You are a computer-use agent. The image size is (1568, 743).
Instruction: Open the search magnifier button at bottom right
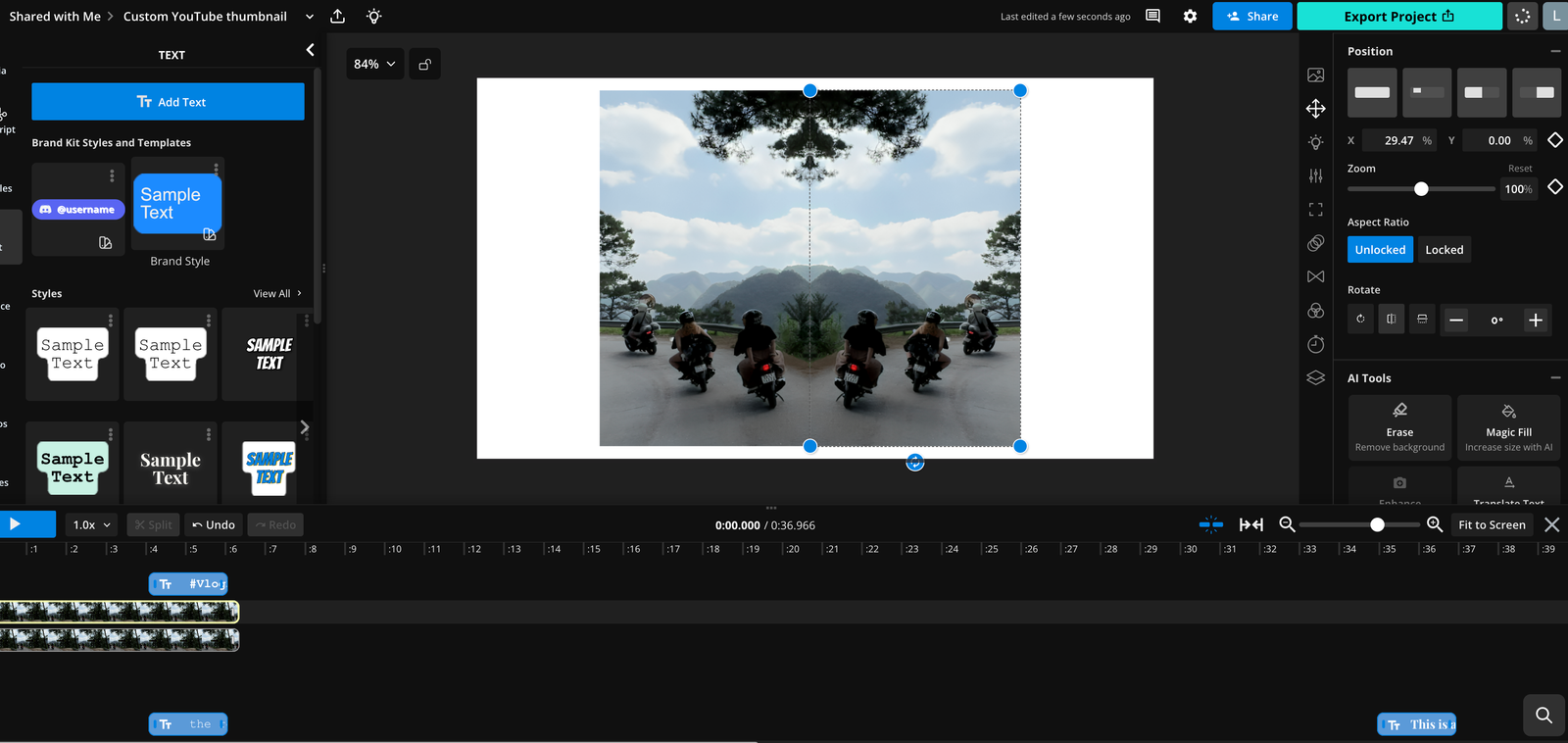click(x=1543, y=715)
